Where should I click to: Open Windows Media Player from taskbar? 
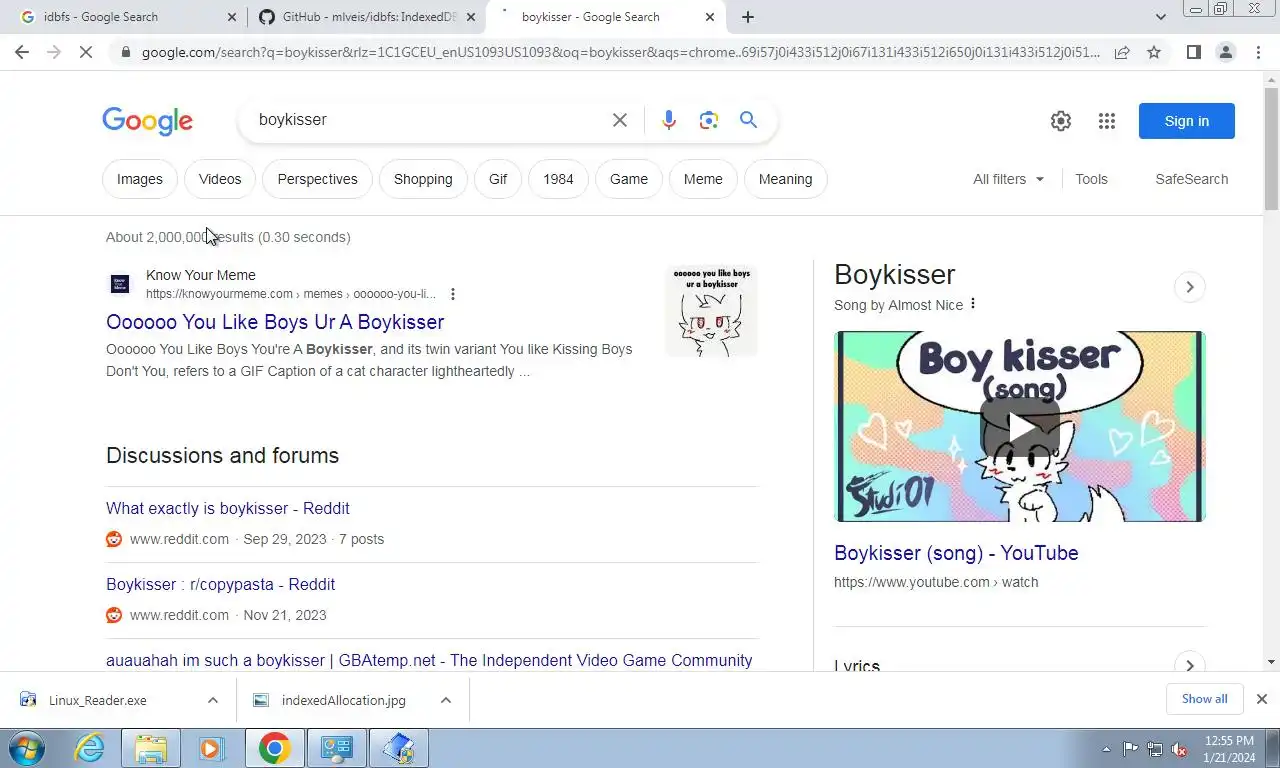click(x=212, y=748)
